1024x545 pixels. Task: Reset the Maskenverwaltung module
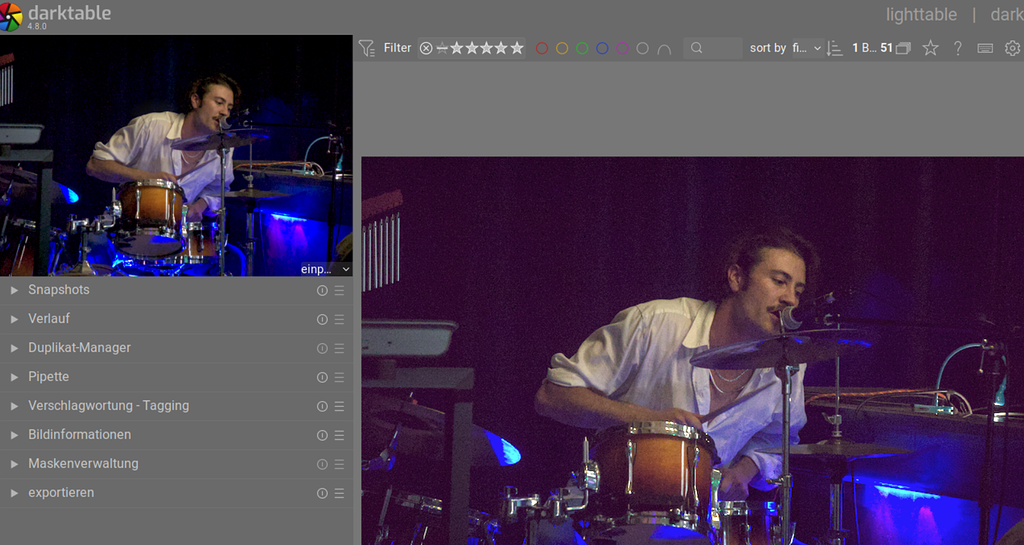coord(322,464)
